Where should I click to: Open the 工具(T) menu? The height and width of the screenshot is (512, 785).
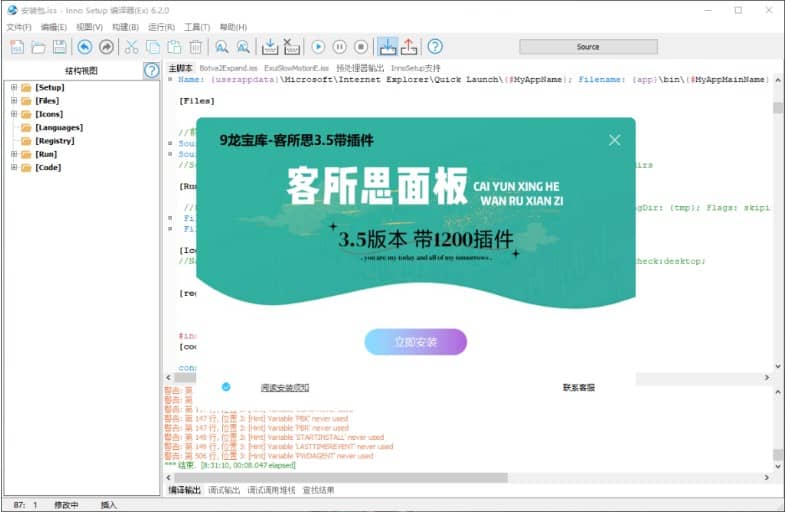pos(197,27)
